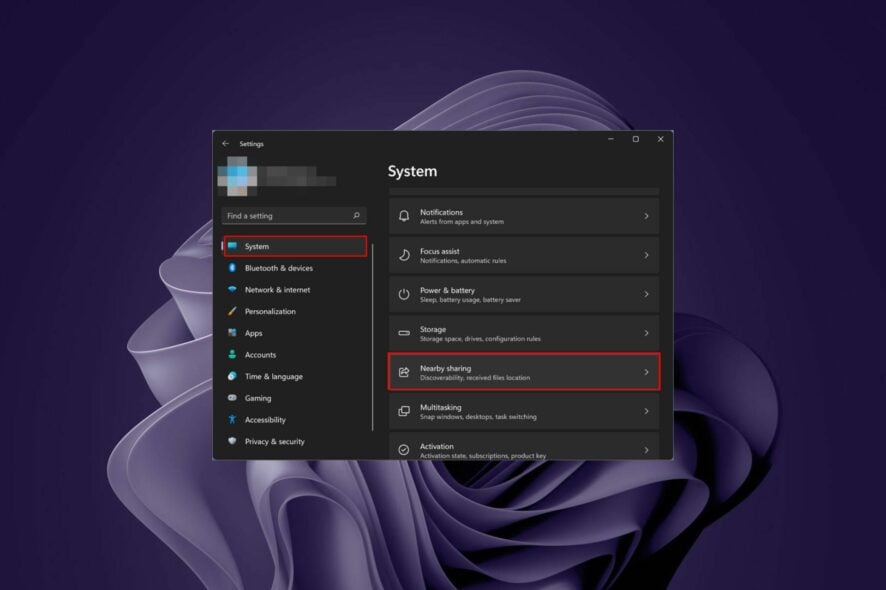The height and width of the screenshot is (590, 886).
Task: Click the Find a setting search field
Action: coord(293,215)
